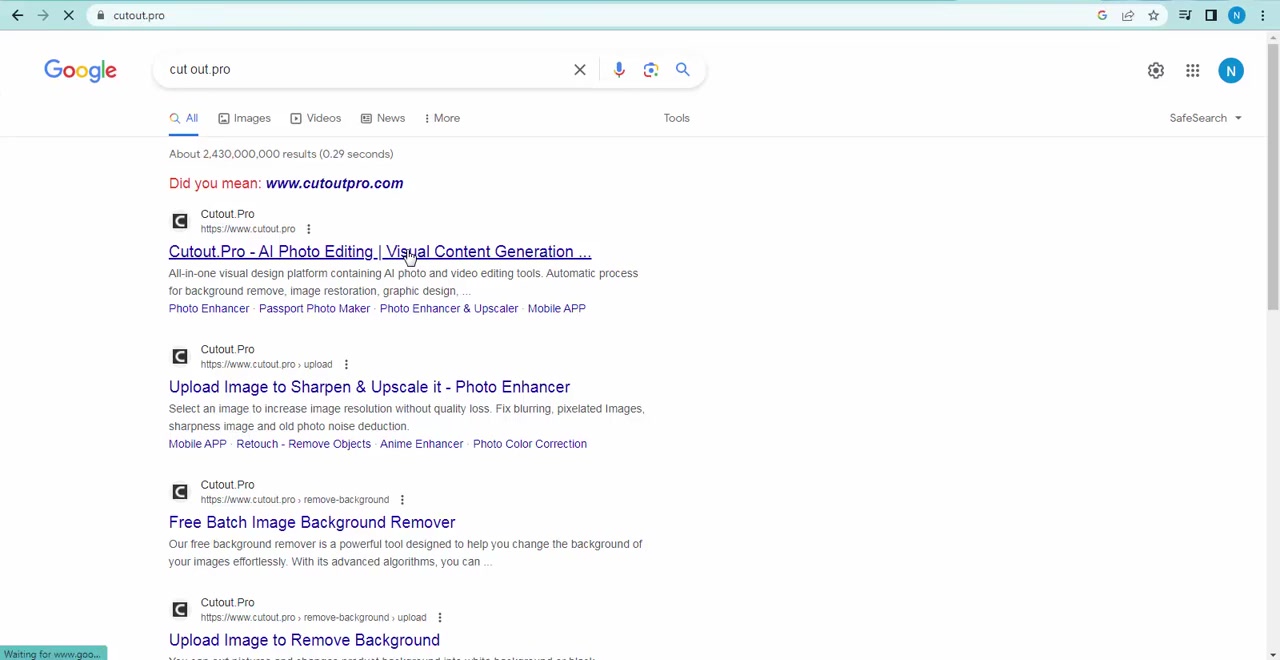Open options for the remove-background result
The height and width of the screenshot is (660, 1280).
[402, 500]
